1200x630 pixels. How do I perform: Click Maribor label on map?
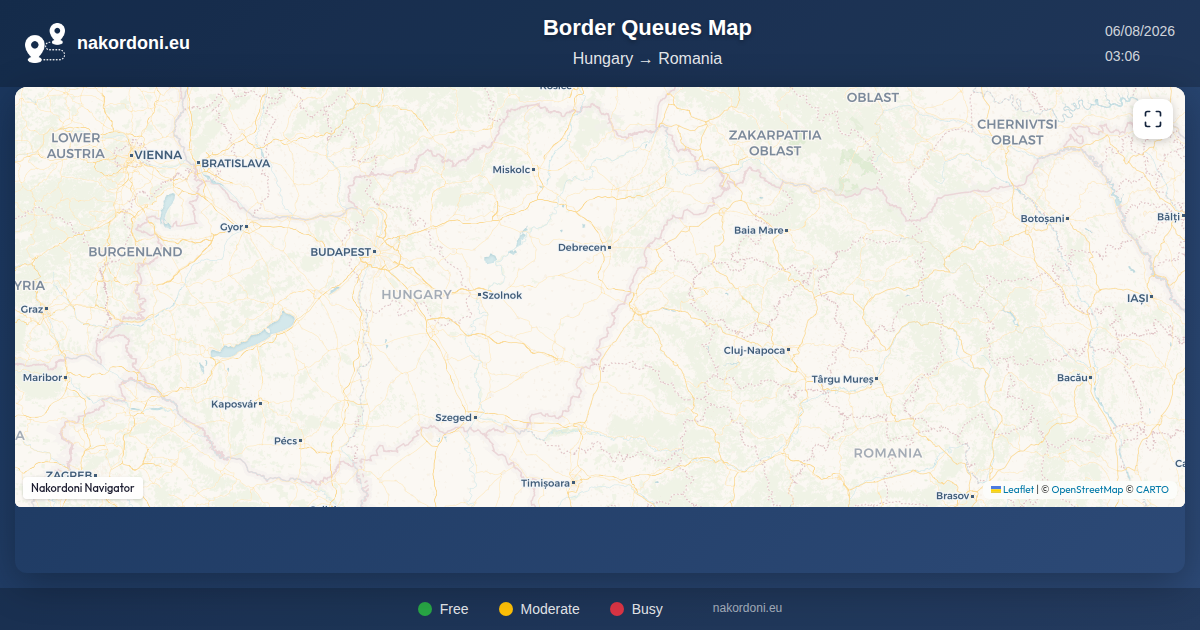45,377
